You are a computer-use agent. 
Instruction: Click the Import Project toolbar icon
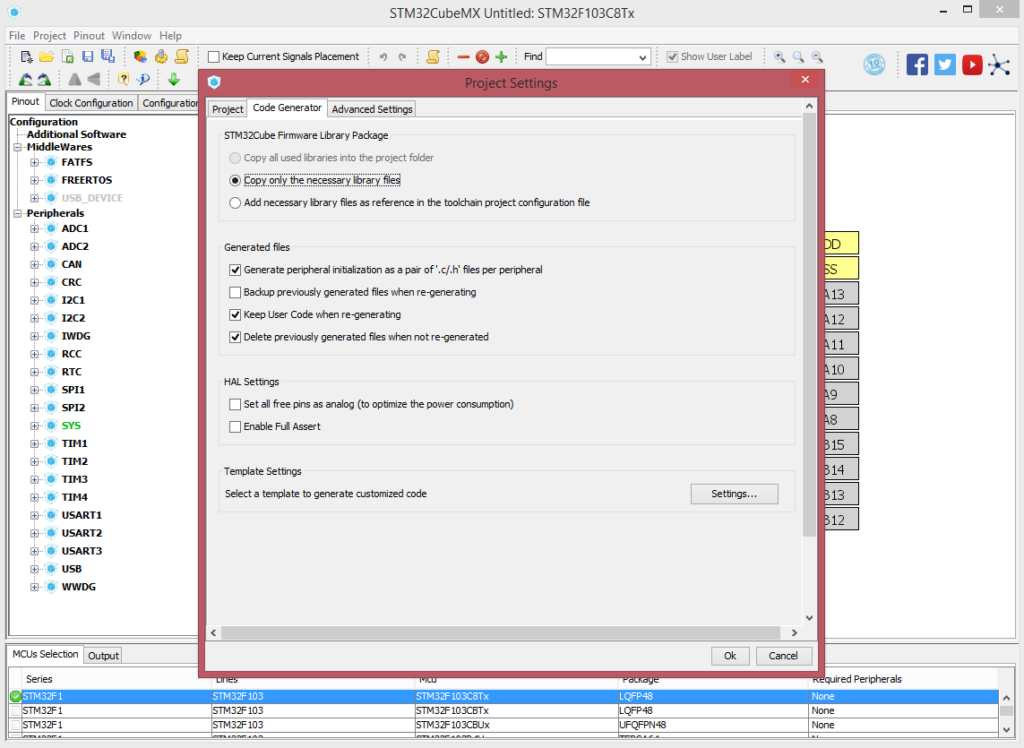(67, 57)
